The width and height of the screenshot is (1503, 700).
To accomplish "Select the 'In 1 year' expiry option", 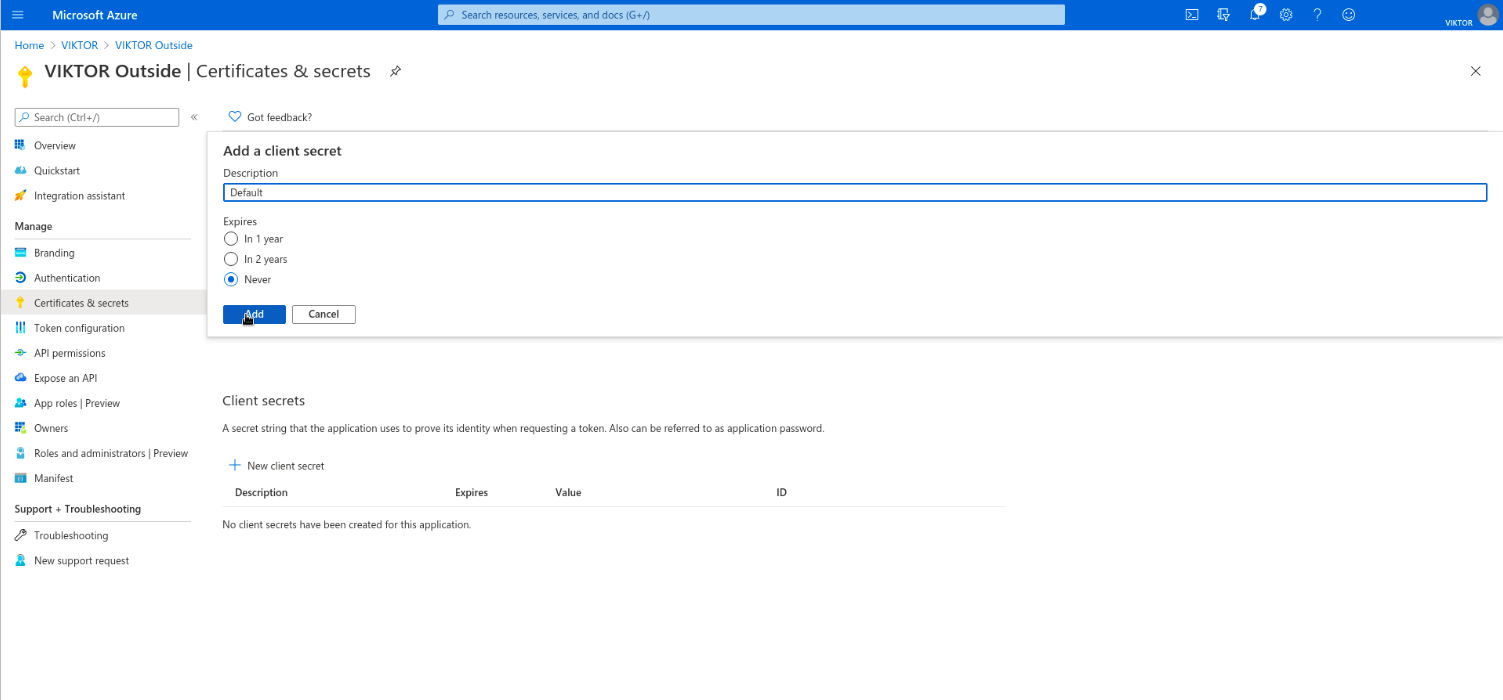I will point(231,239).
